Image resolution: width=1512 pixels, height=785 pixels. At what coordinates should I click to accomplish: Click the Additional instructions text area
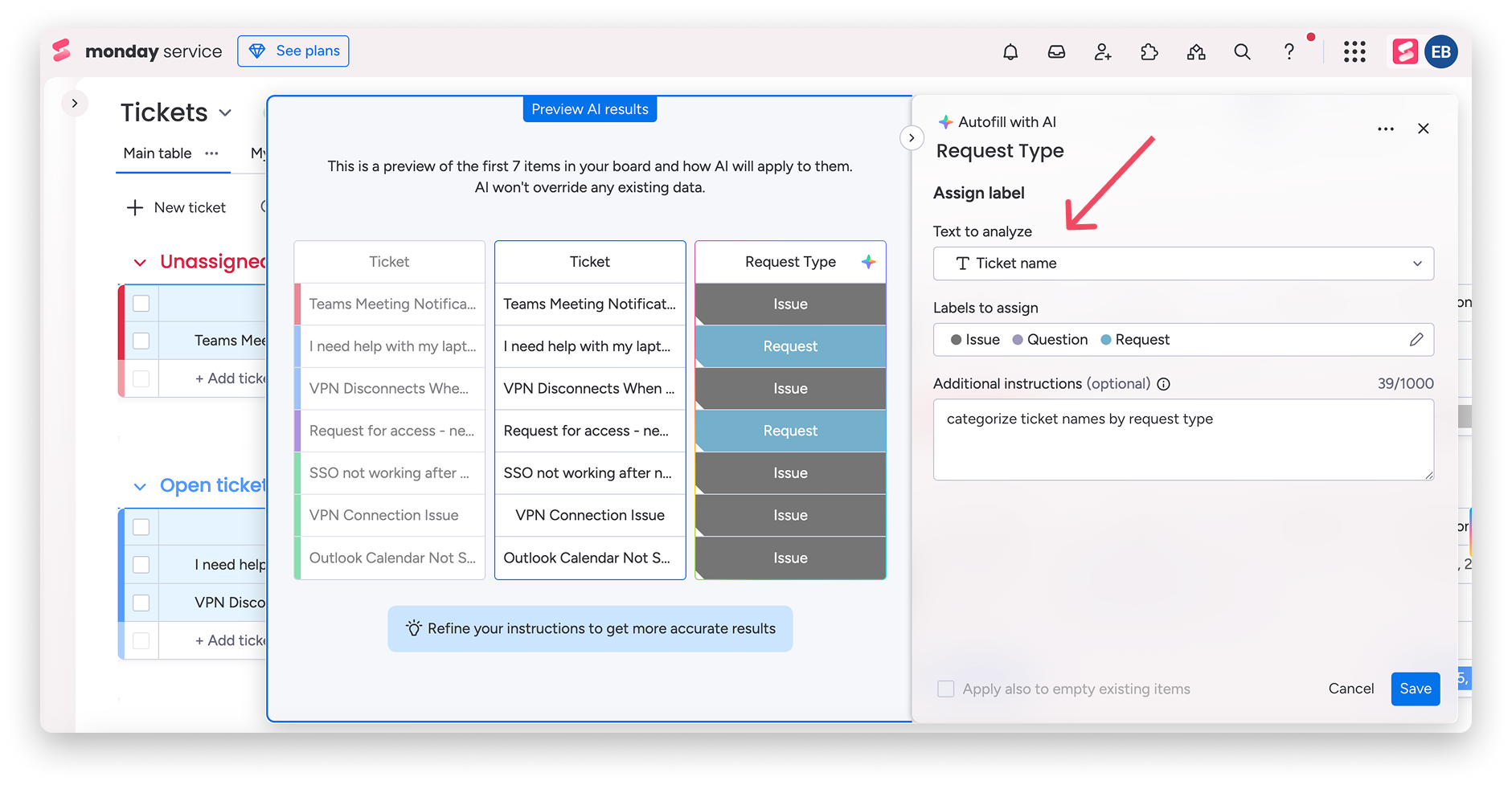pos(1183,440)
